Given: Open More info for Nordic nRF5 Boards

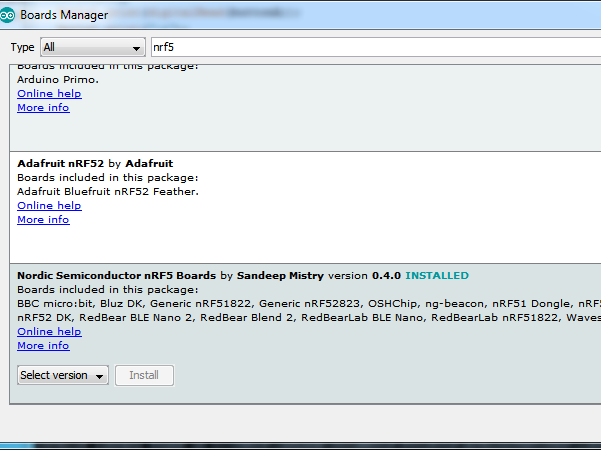Looking at the screenshot, I should pos(43,346).
